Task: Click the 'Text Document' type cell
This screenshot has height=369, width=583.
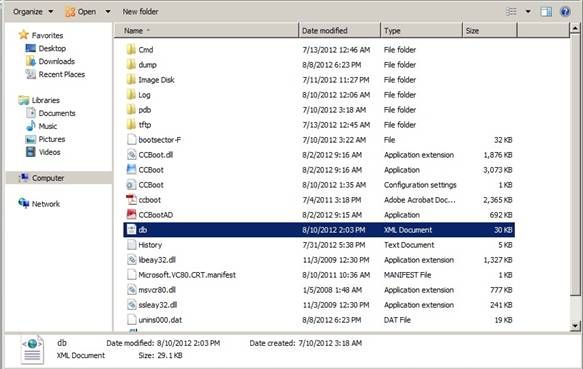Action: click(409, 245)
